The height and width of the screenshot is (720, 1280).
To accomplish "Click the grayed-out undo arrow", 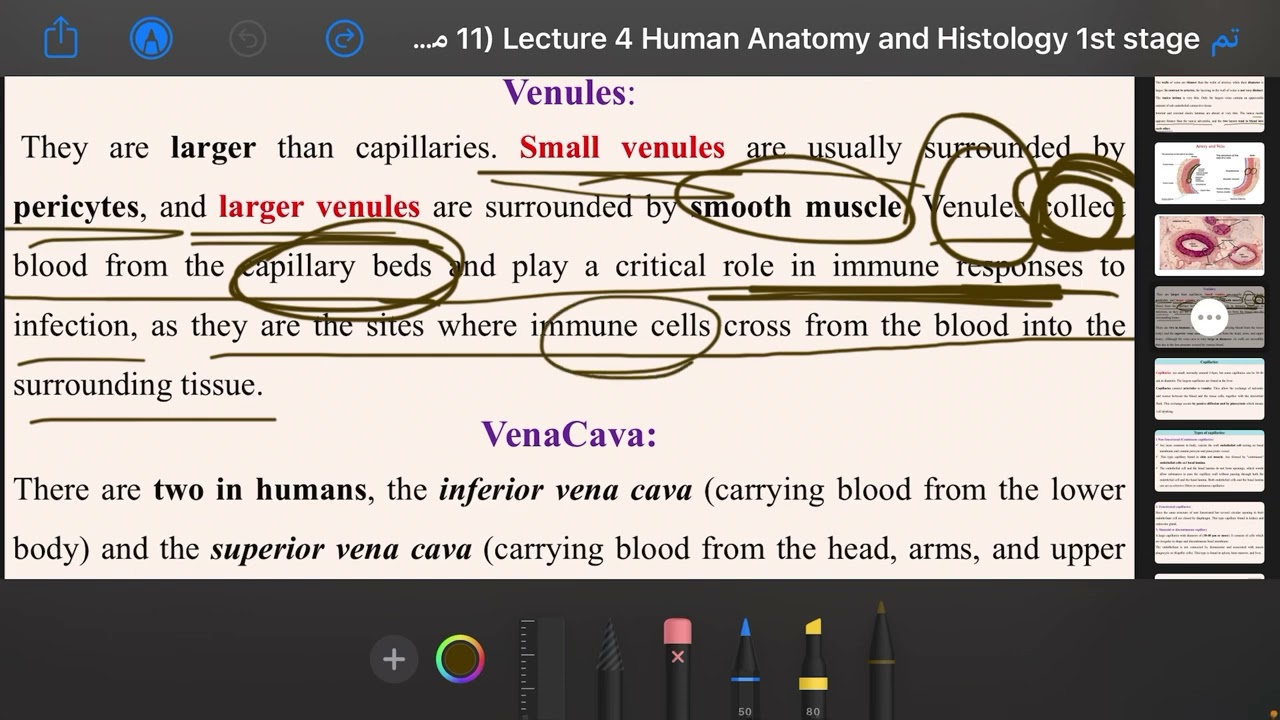I will (247, 39).
